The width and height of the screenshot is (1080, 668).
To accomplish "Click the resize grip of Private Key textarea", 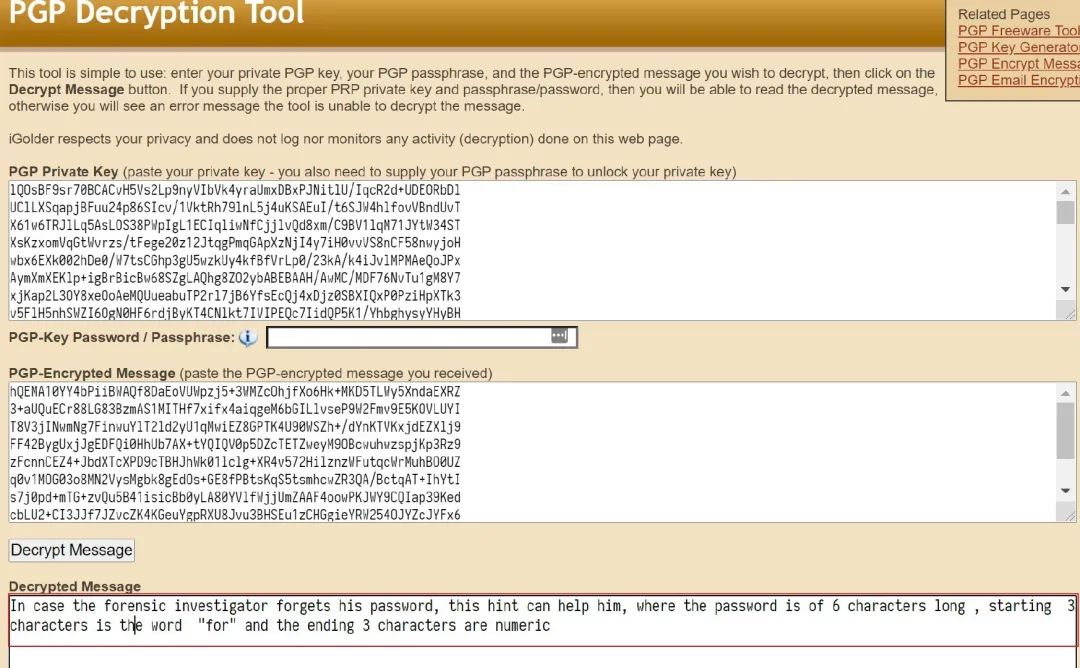I will click(x=1069, y=314).
